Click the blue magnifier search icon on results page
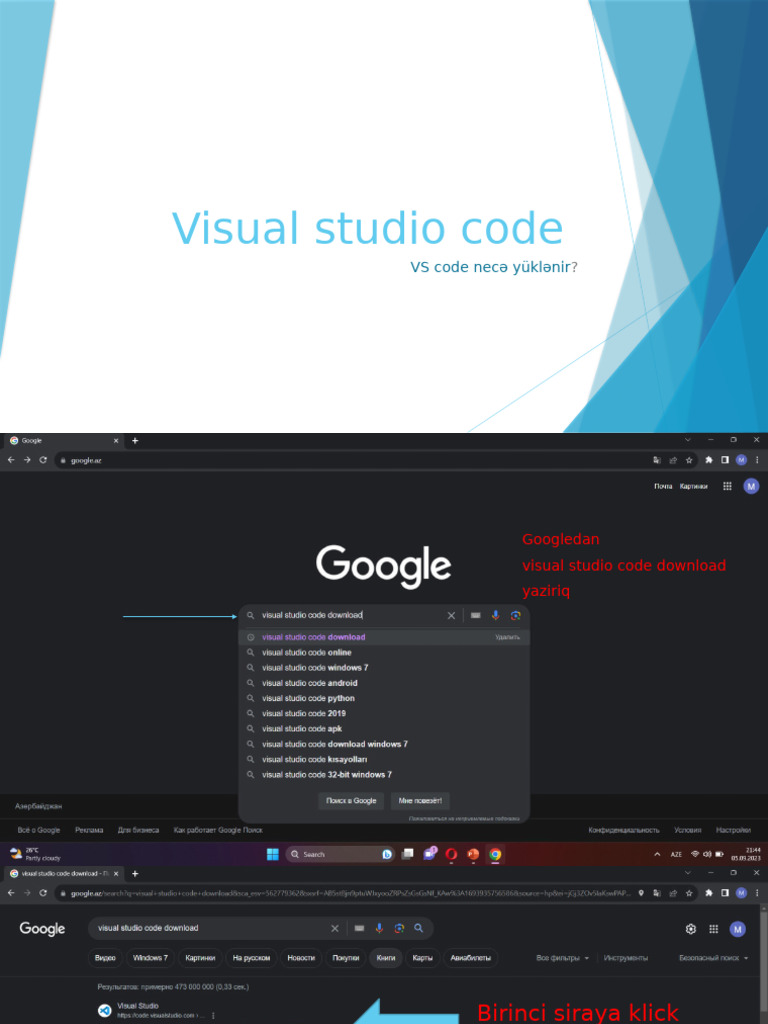Viewport: 768px width, 1024px height. click(x=419, y=928)
